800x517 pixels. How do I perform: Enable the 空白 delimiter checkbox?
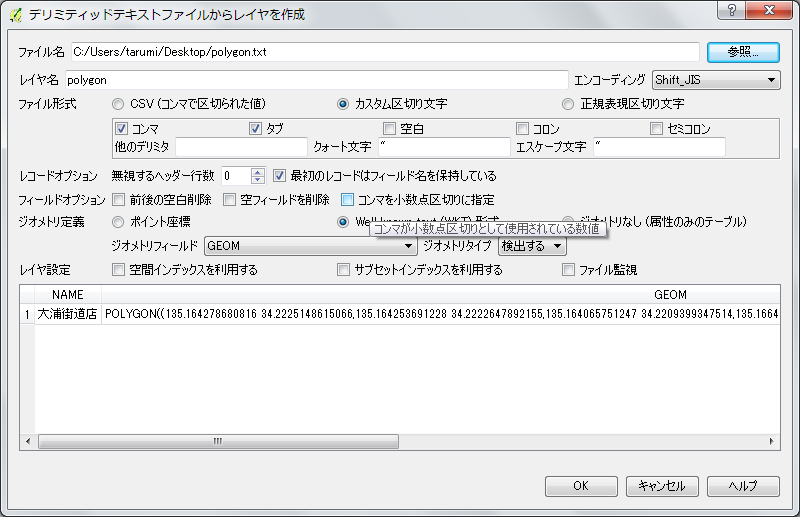coord(390,129)
